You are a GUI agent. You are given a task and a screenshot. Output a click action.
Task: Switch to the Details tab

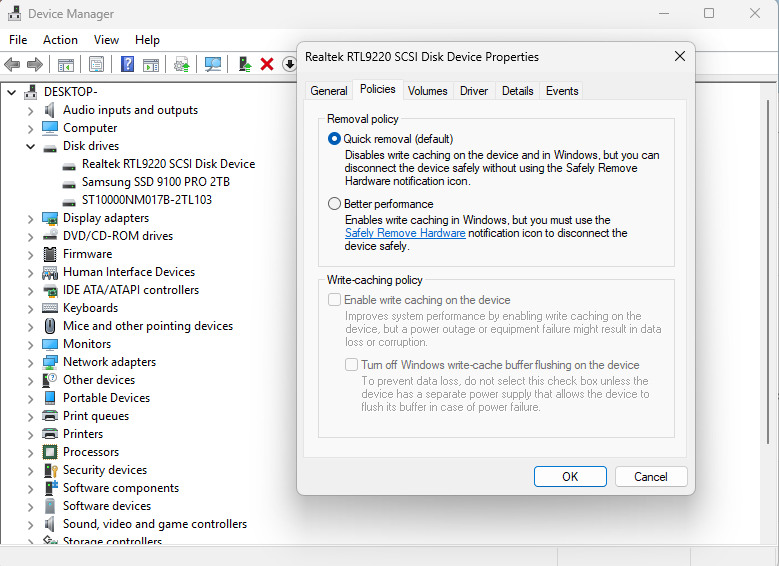click(517, 91)
